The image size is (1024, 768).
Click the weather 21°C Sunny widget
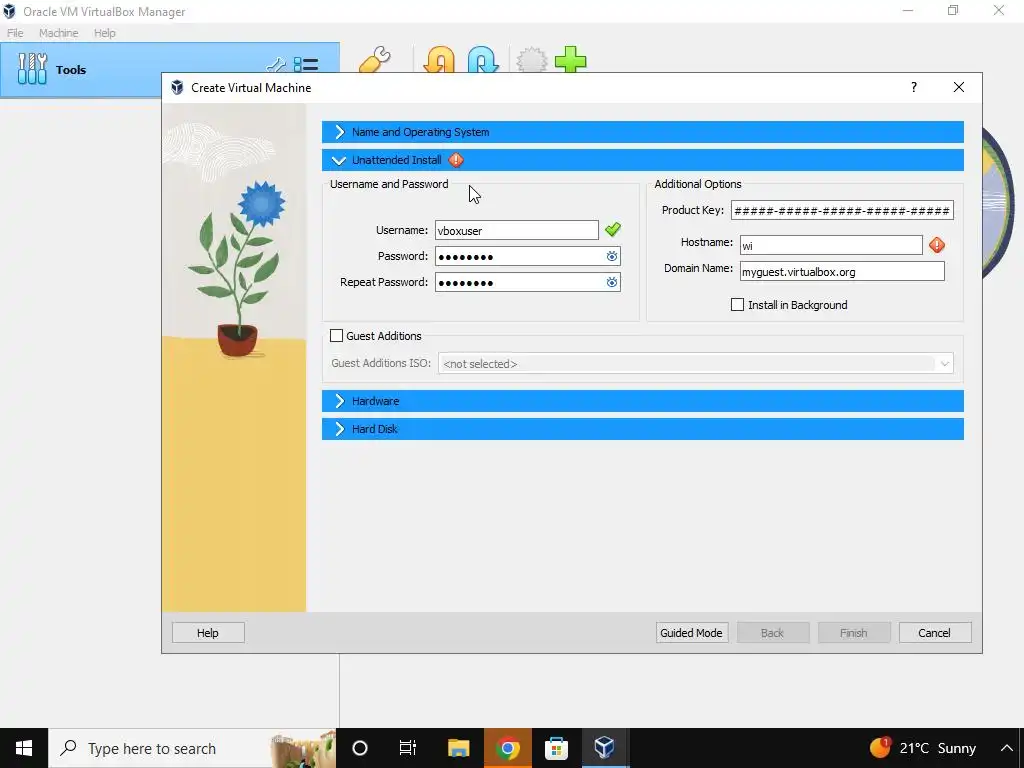[x=923, y=748]
